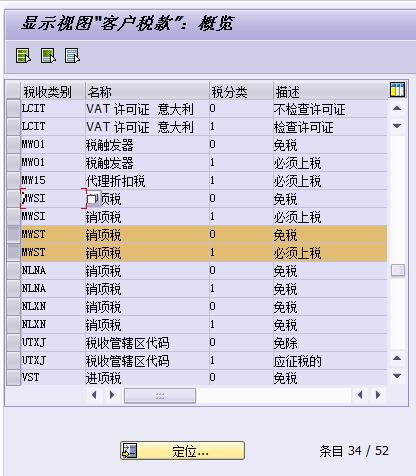
Task: Click the 检查许可证 description cell
Action: [330, 127]
